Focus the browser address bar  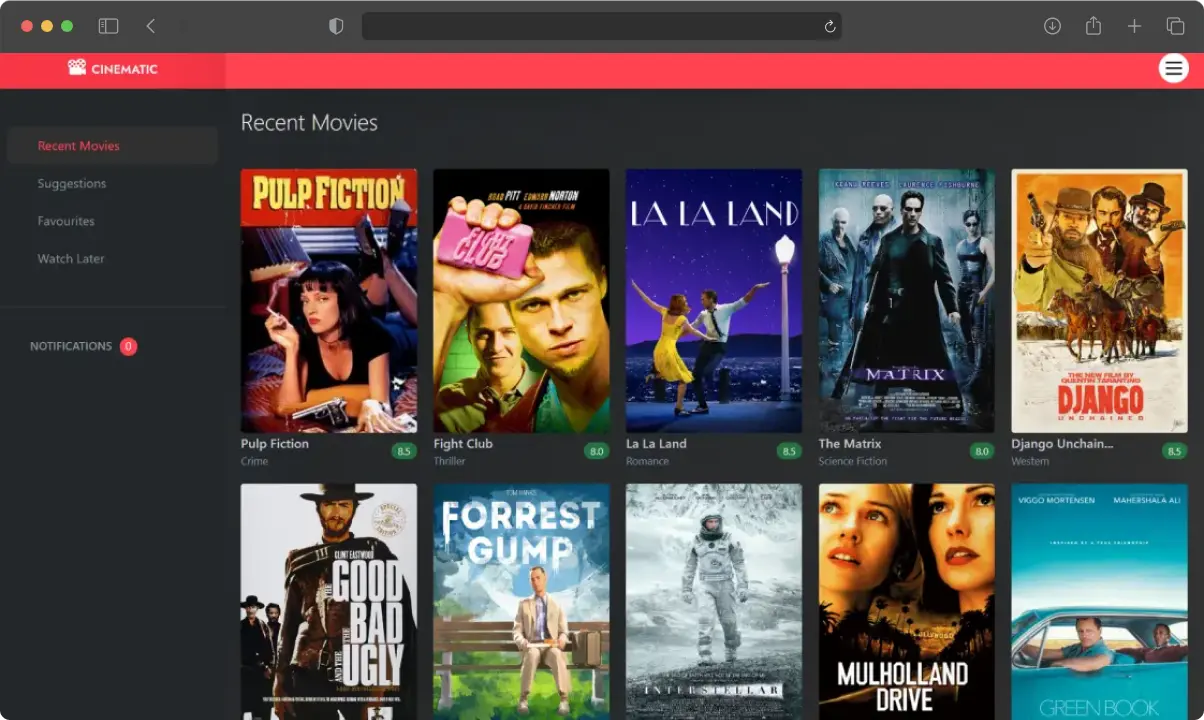pos(601,26)
